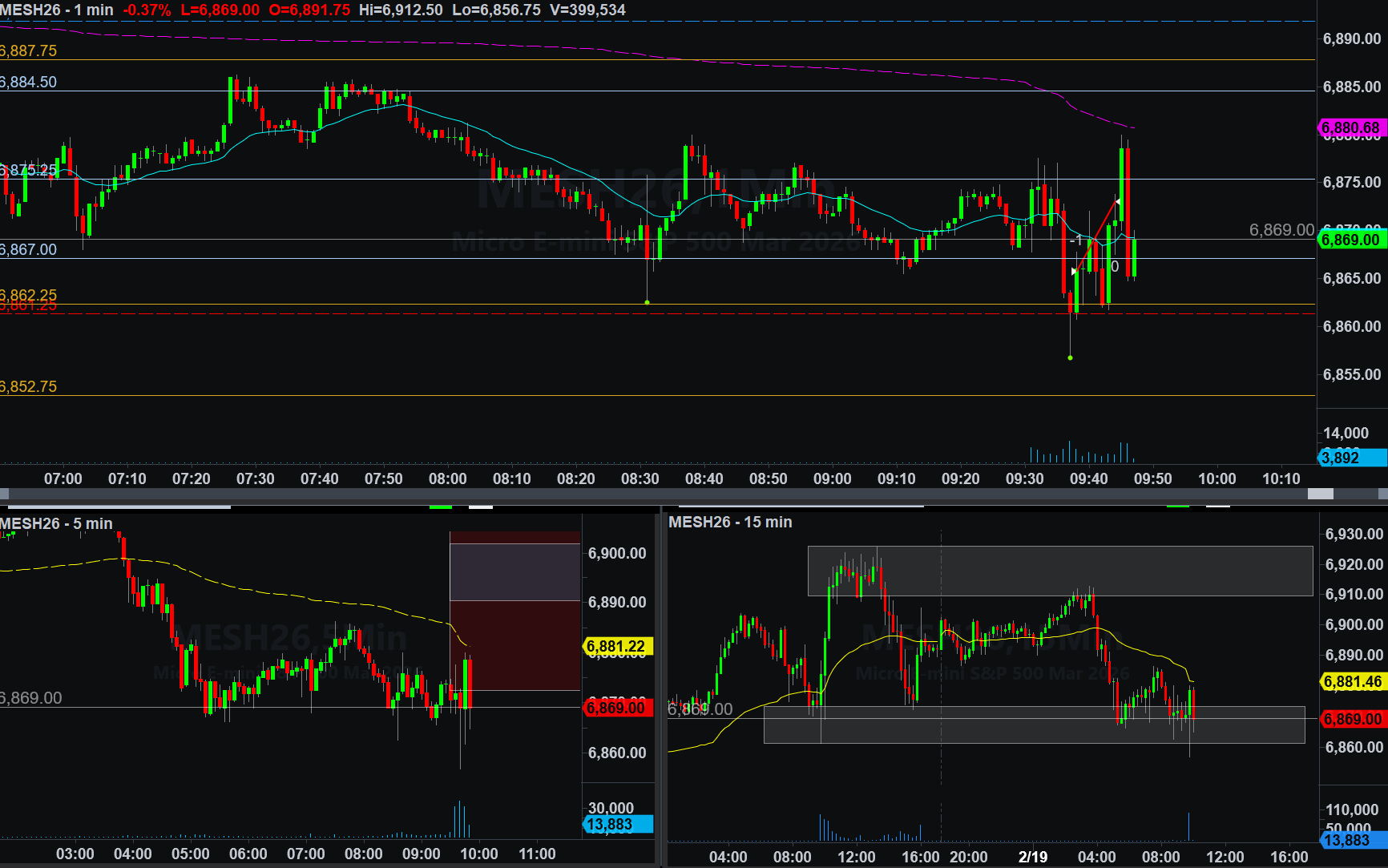1388x868 pixels.
Task: Select the MESH26 - 5 min chart title
Action: pos(56,523)
